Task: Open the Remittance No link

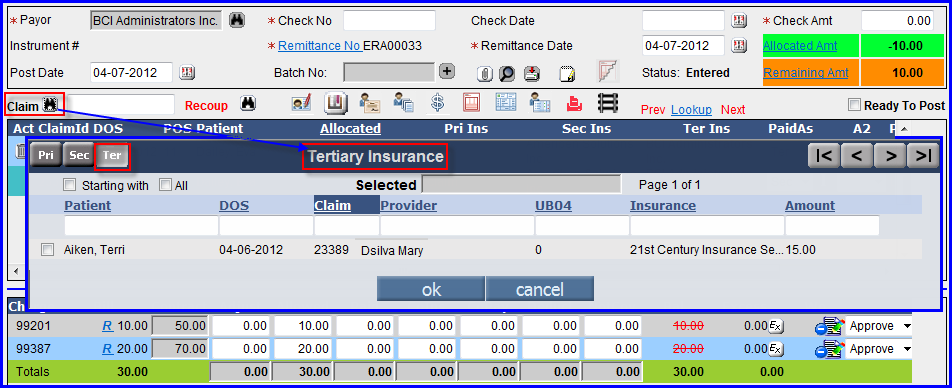Action: pyautogui.click(x=319, y=46)
